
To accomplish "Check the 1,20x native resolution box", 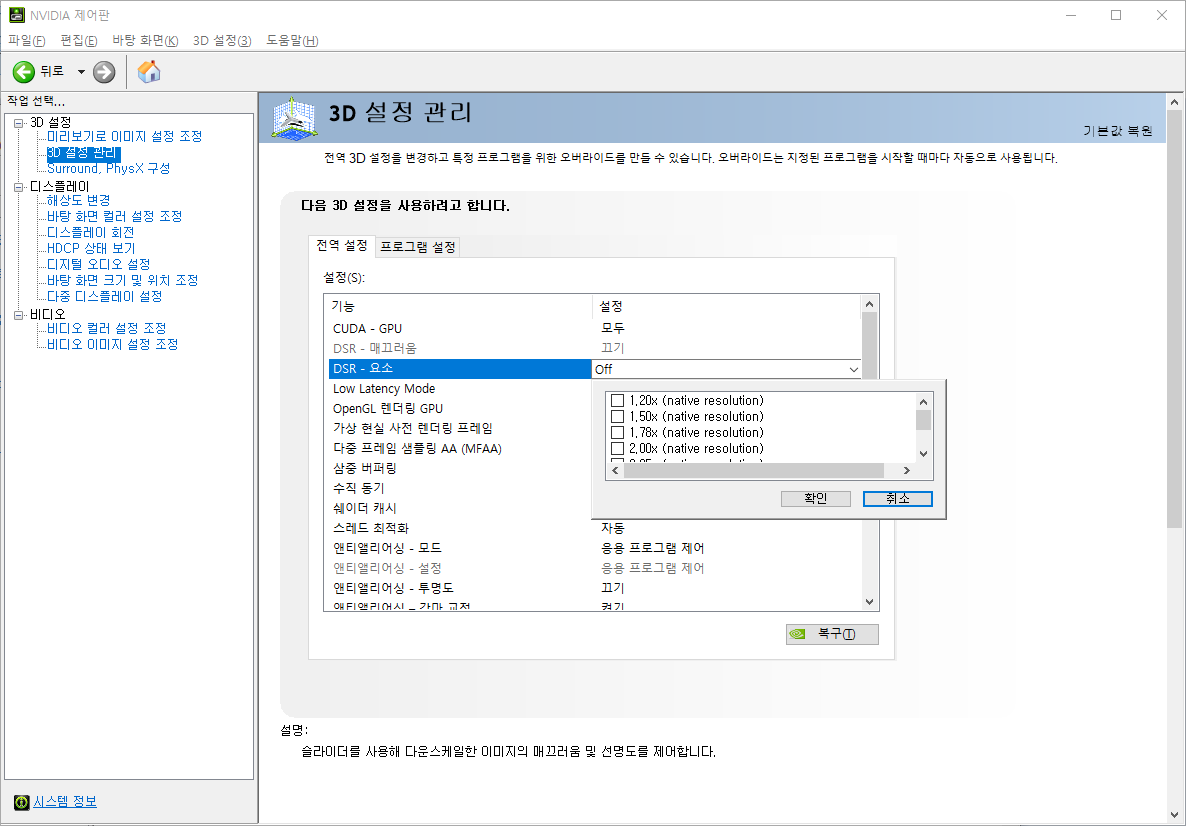I will pyautogui.click(x=617, y=400).
